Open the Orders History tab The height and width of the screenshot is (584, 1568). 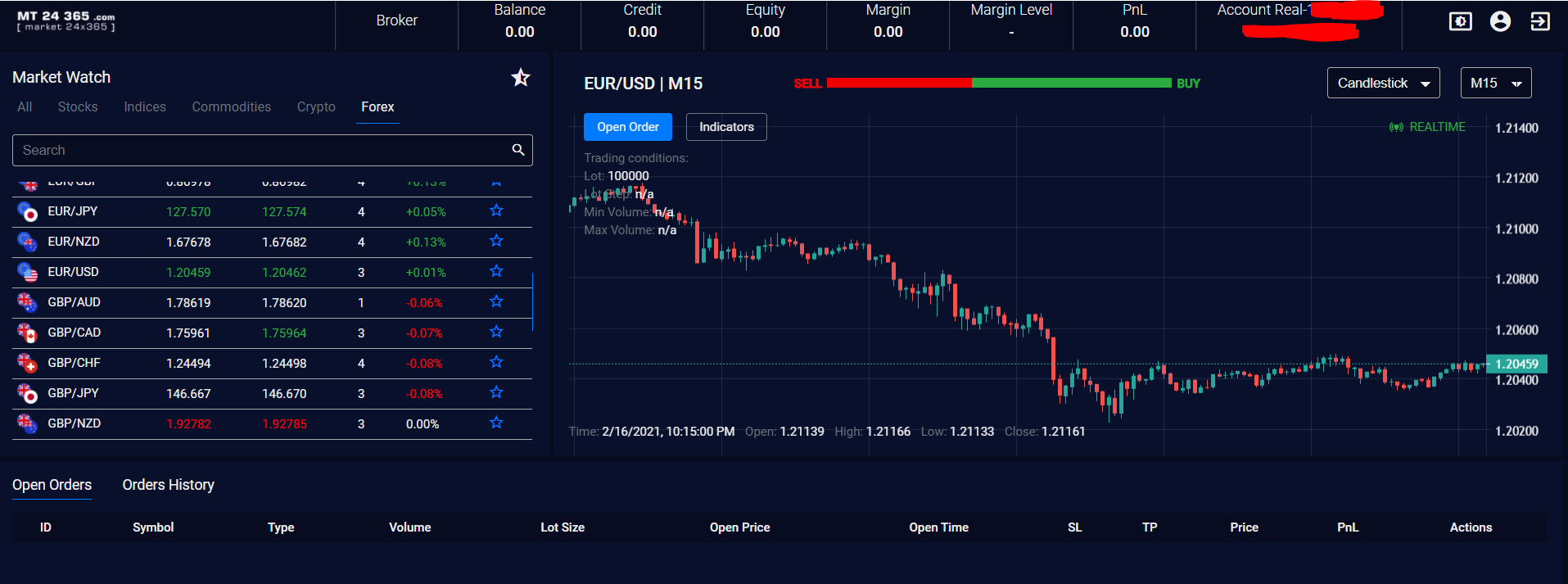168,485
